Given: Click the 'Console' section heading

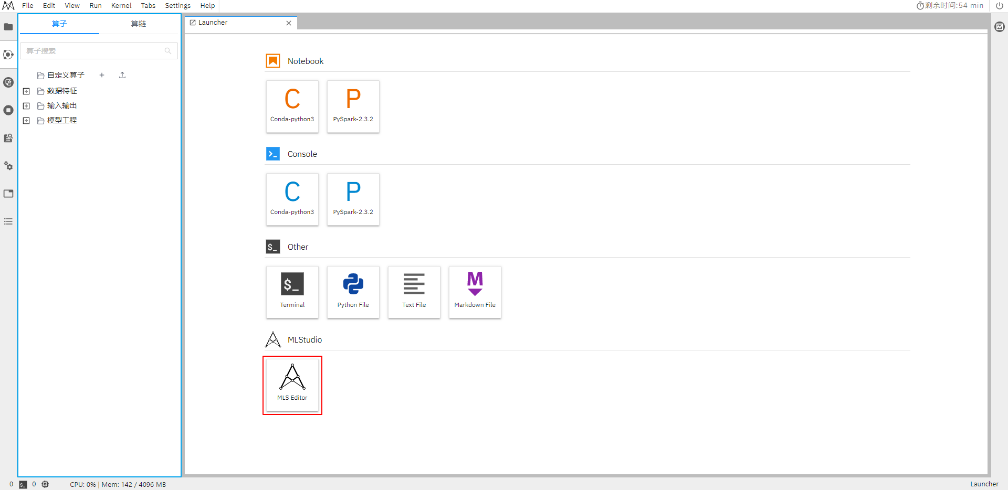Looking at the screenshot, I should tap(302, 154).
